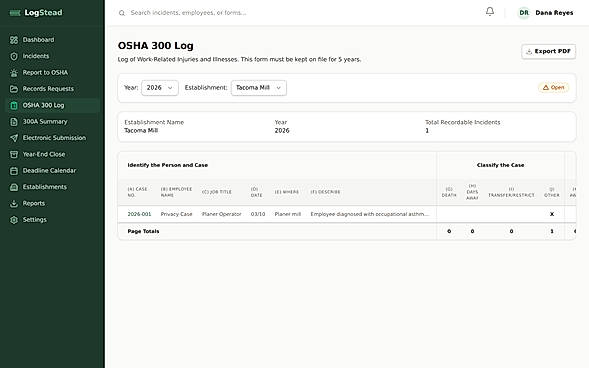Click the OSHA 300 Log page heading

pos(156,46)
